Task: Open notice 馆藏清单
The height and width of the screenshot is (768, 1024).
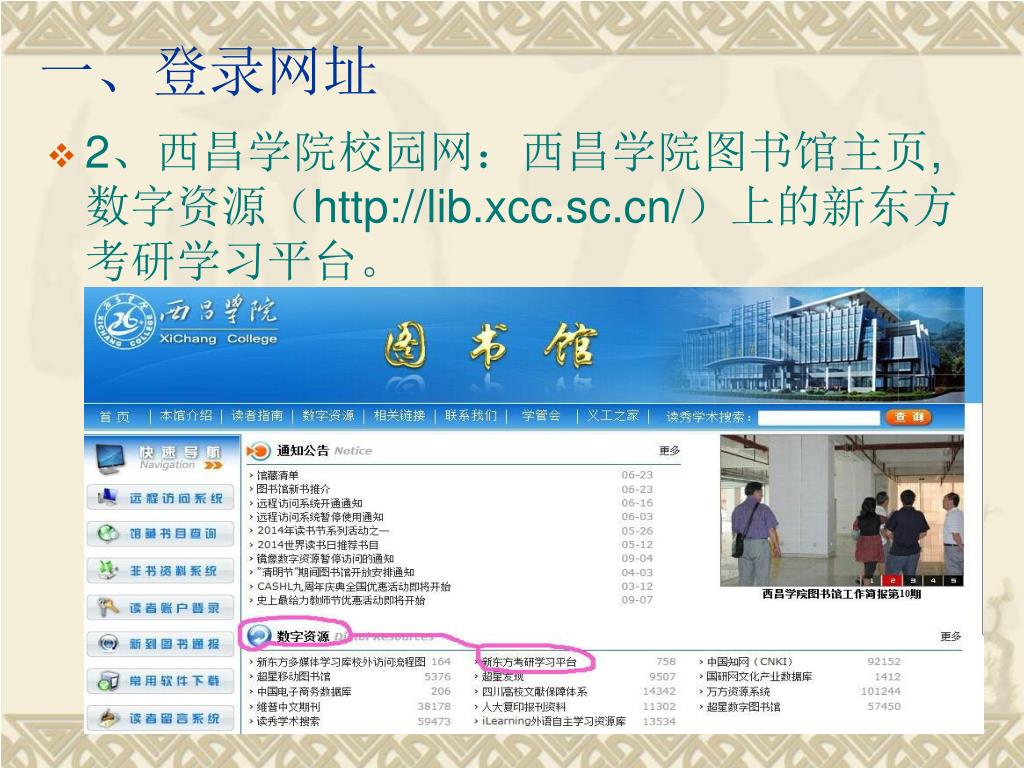Action: point(278,475)
